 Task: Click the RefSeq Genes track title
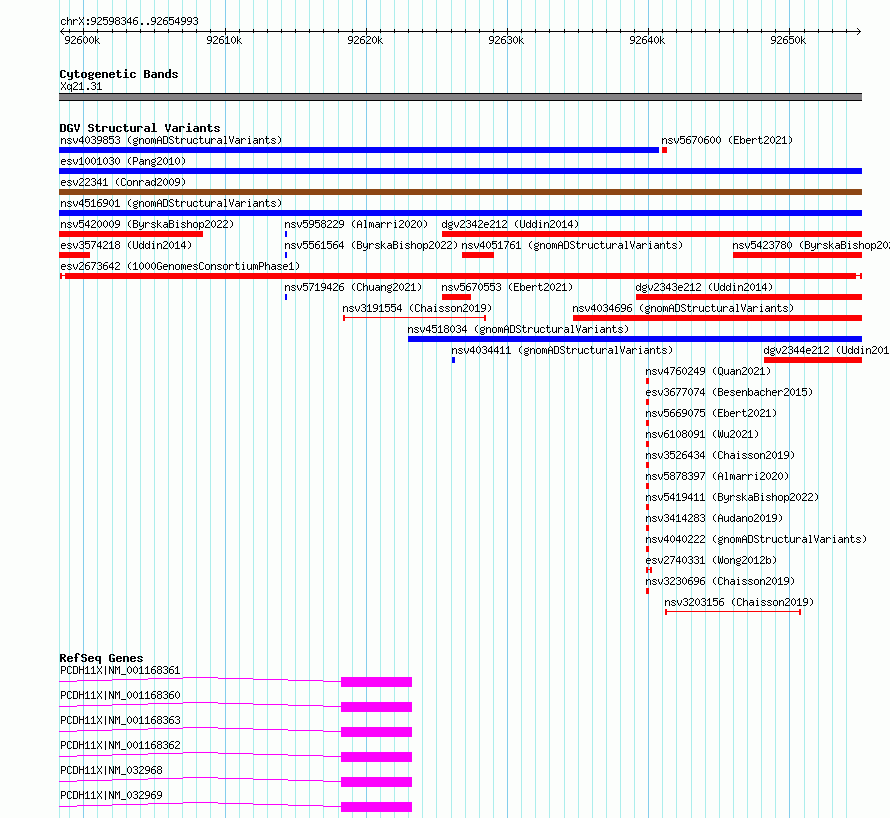point(101,658)
